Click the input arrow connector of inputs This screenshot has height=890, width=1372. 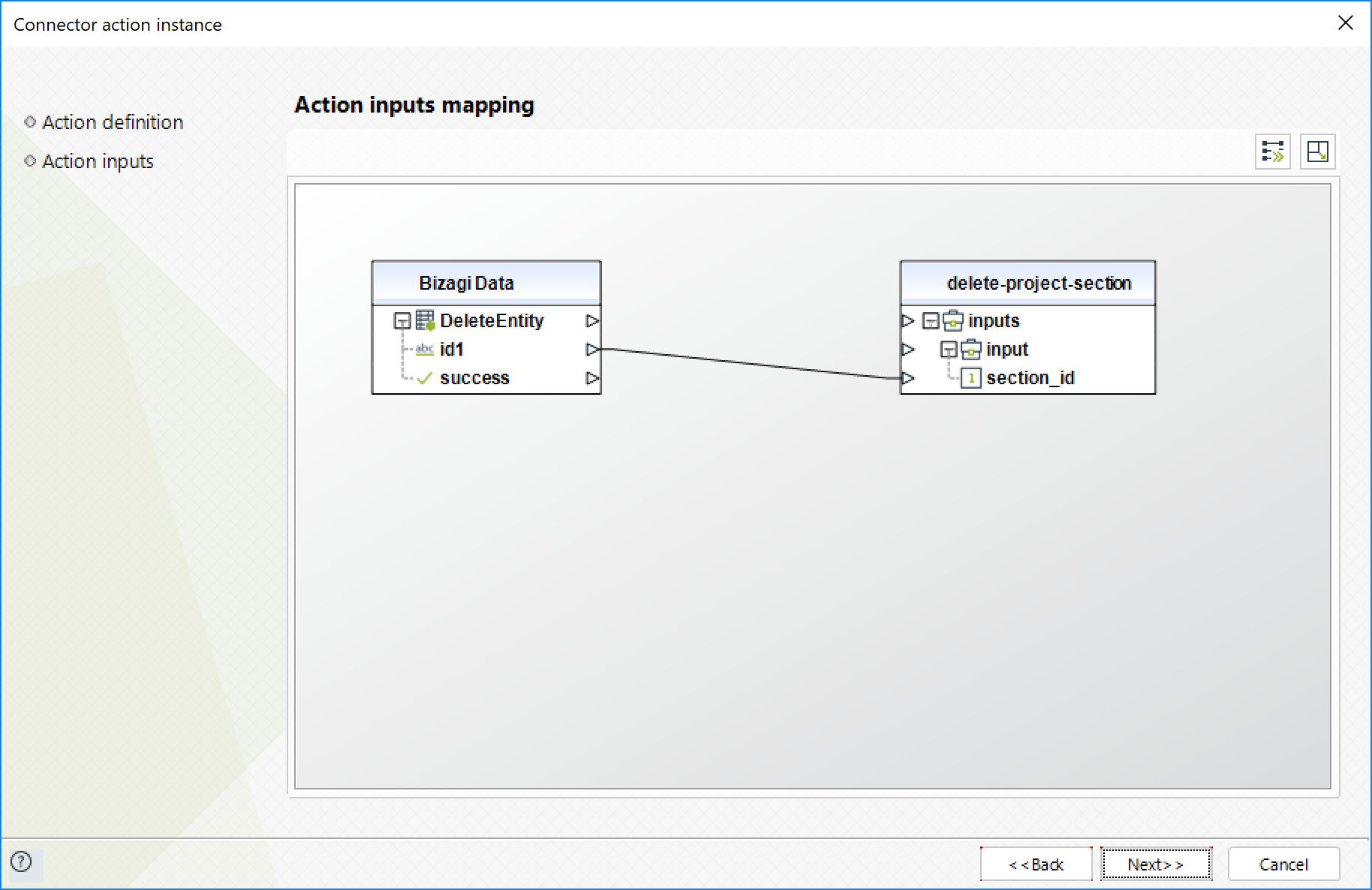coord(908,320)
